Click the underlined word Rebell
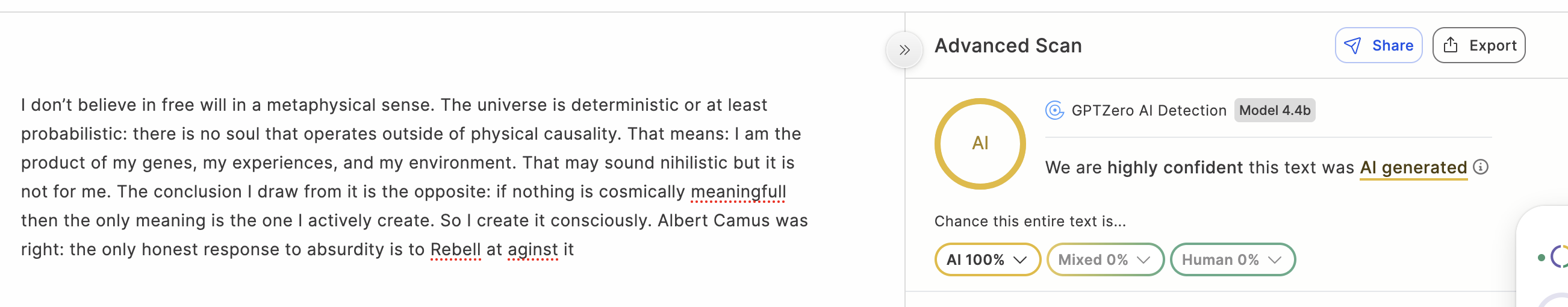This screenshot has width=1568, height=307. pyautogui.click(x=455, y=250)
